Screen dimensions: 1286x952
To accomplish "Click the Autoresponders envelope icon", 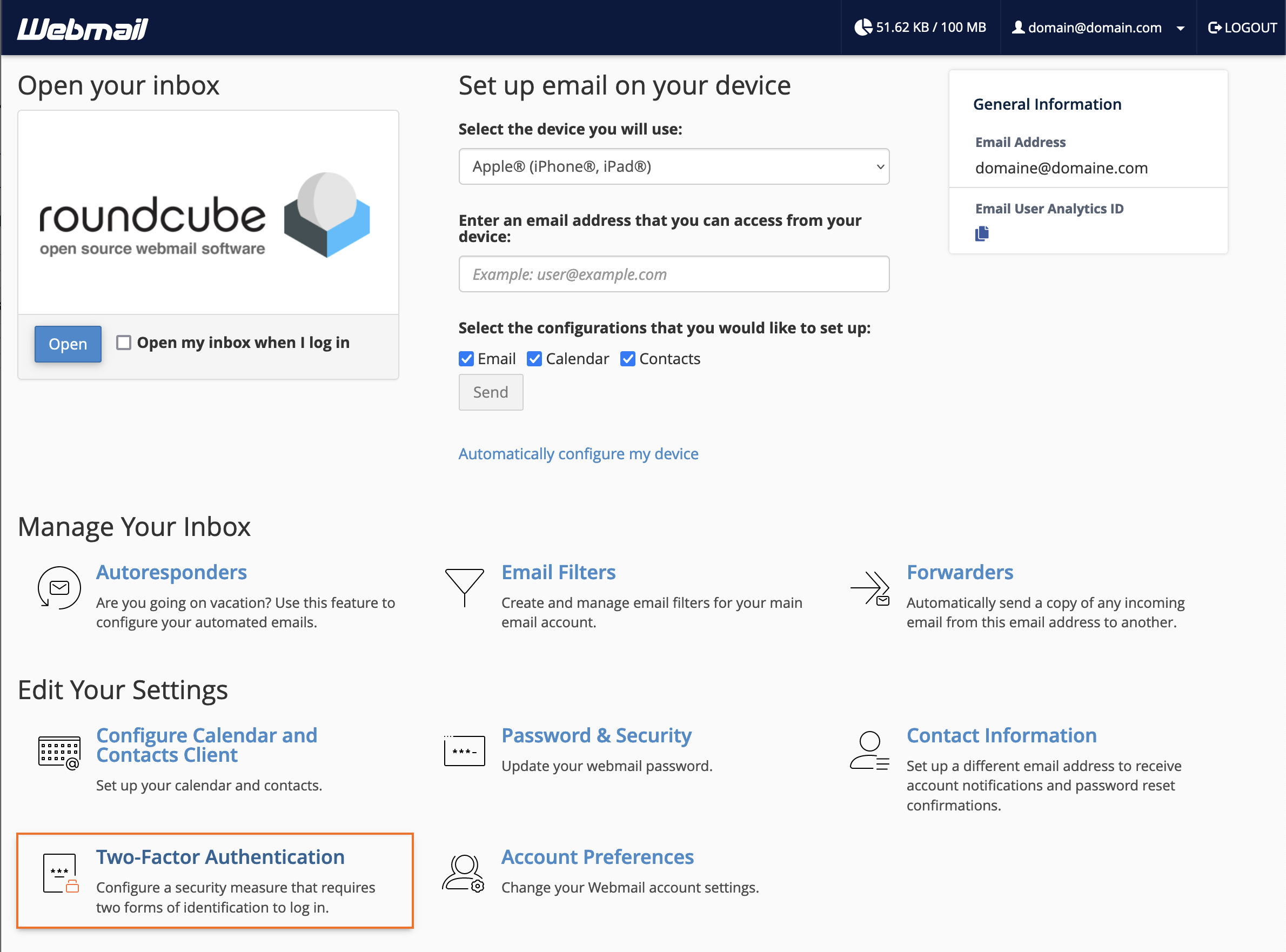I will (x=59, y=588).
